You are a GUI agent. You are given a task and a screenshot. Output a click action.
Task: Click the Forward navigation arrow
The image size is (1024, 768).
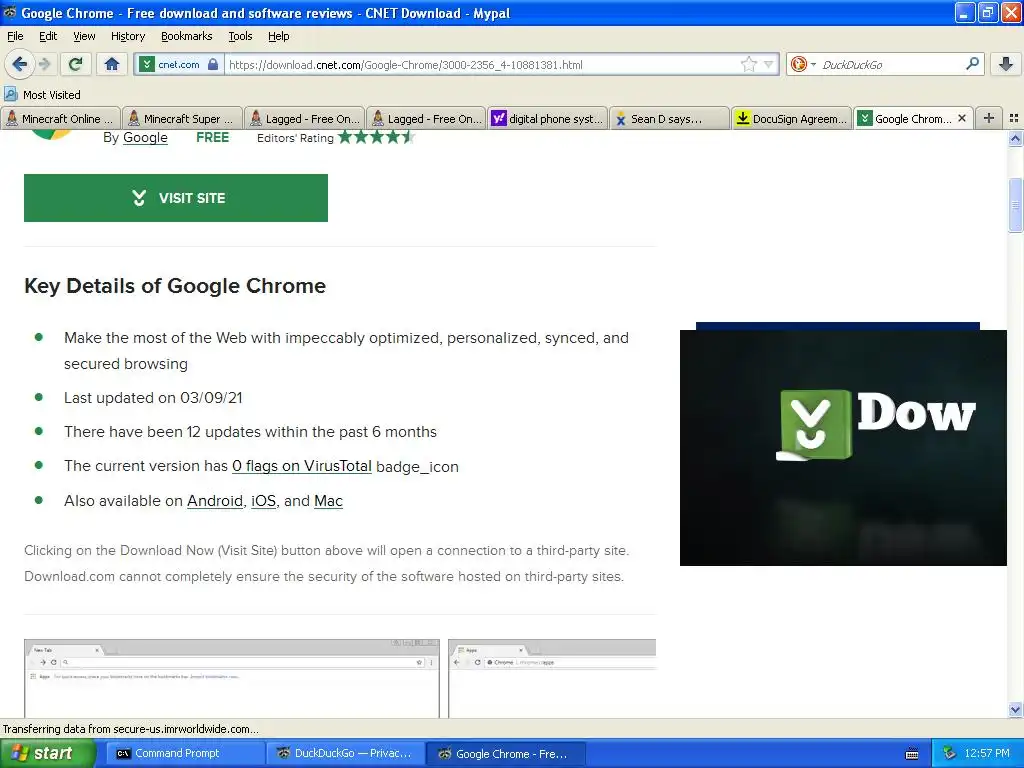tap(44, 64)
